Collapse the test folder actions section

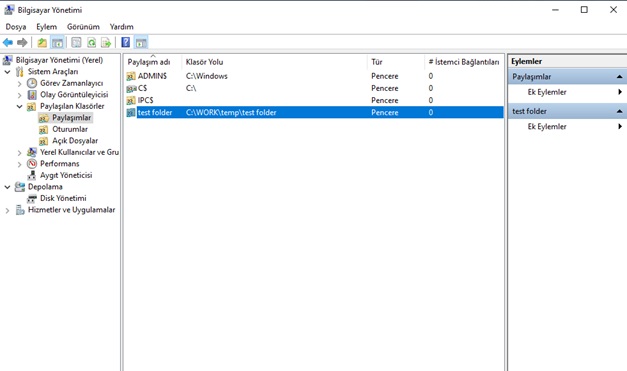(x=619, y=111)
